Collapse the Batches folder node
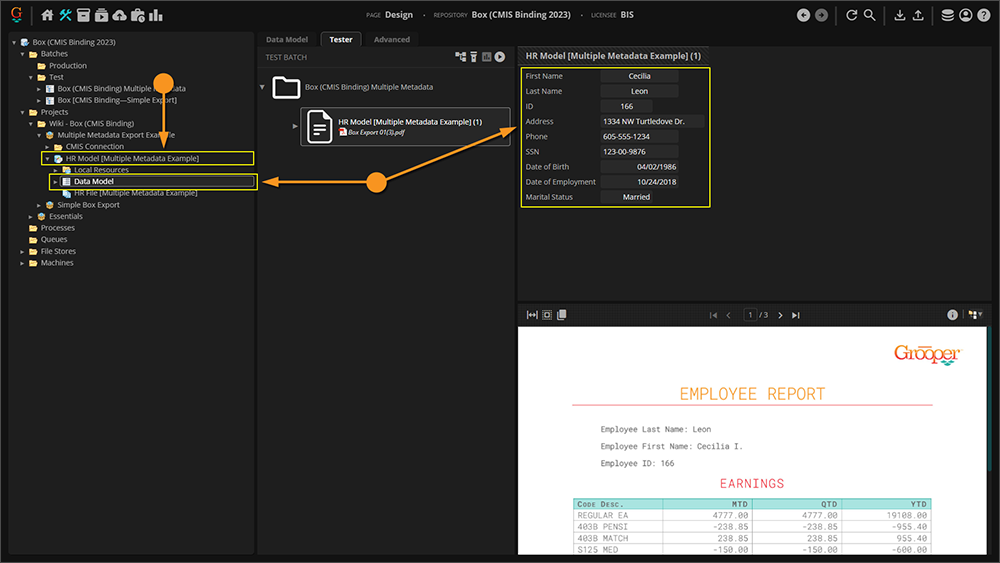Screen dimensions: 1000x563 pos(23,54)
